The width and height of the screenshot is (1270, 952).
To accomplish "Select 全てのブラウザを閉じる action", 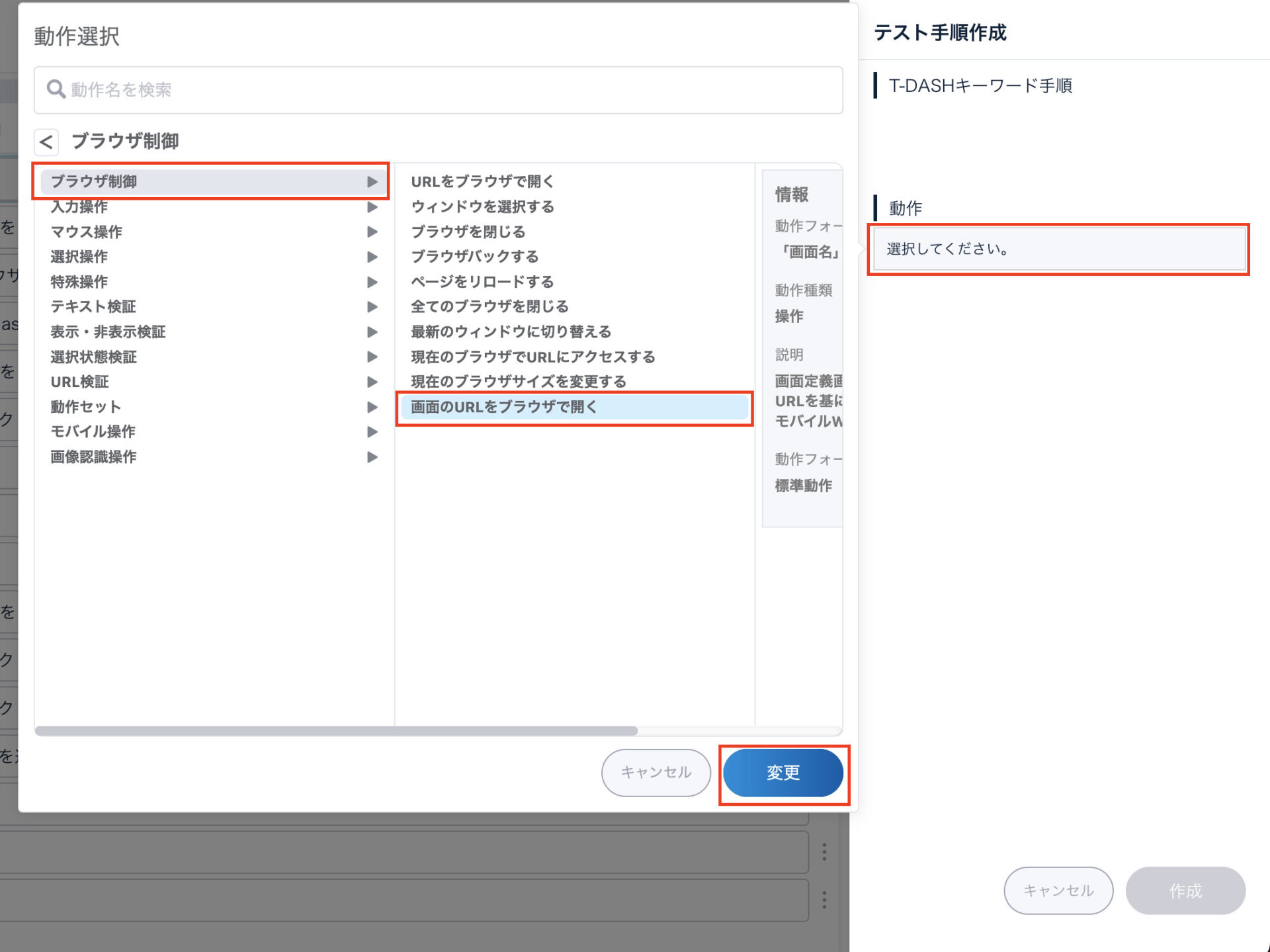I will tap(489, 307).
